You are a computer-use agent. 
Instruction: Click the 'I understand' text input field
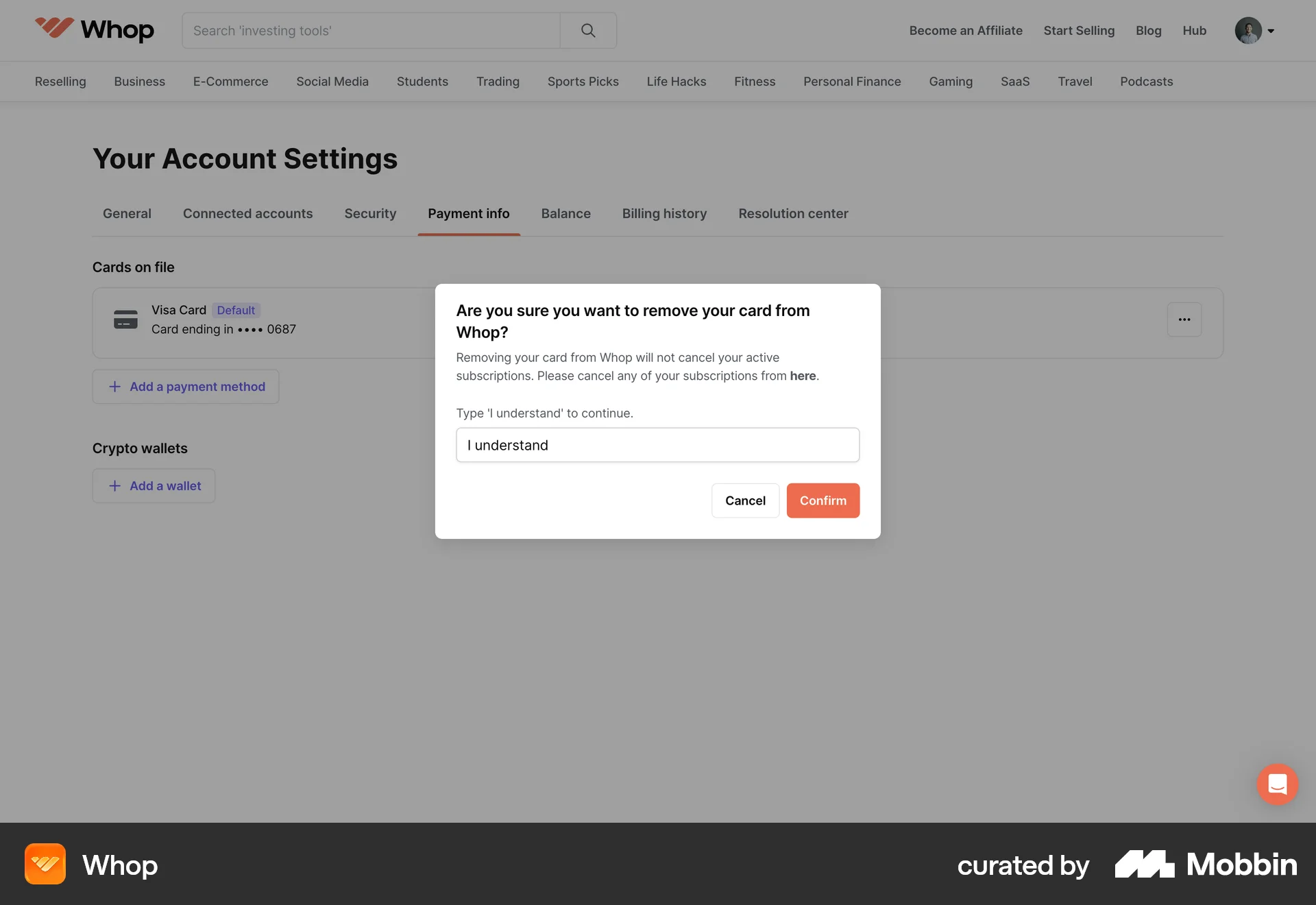657,445
